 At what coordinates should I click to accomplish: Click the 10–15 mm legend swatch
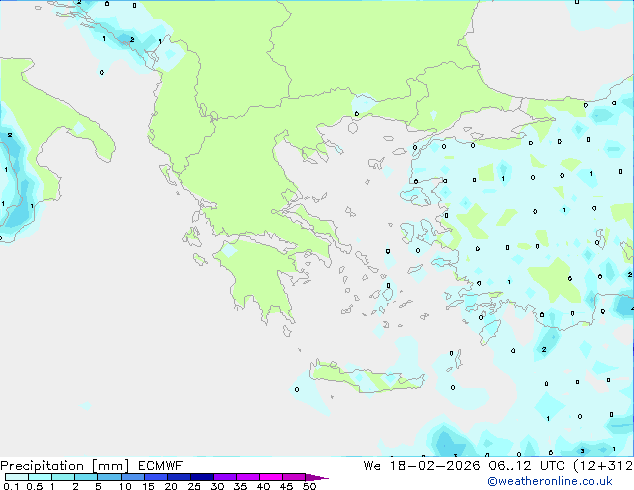(132, 477)
